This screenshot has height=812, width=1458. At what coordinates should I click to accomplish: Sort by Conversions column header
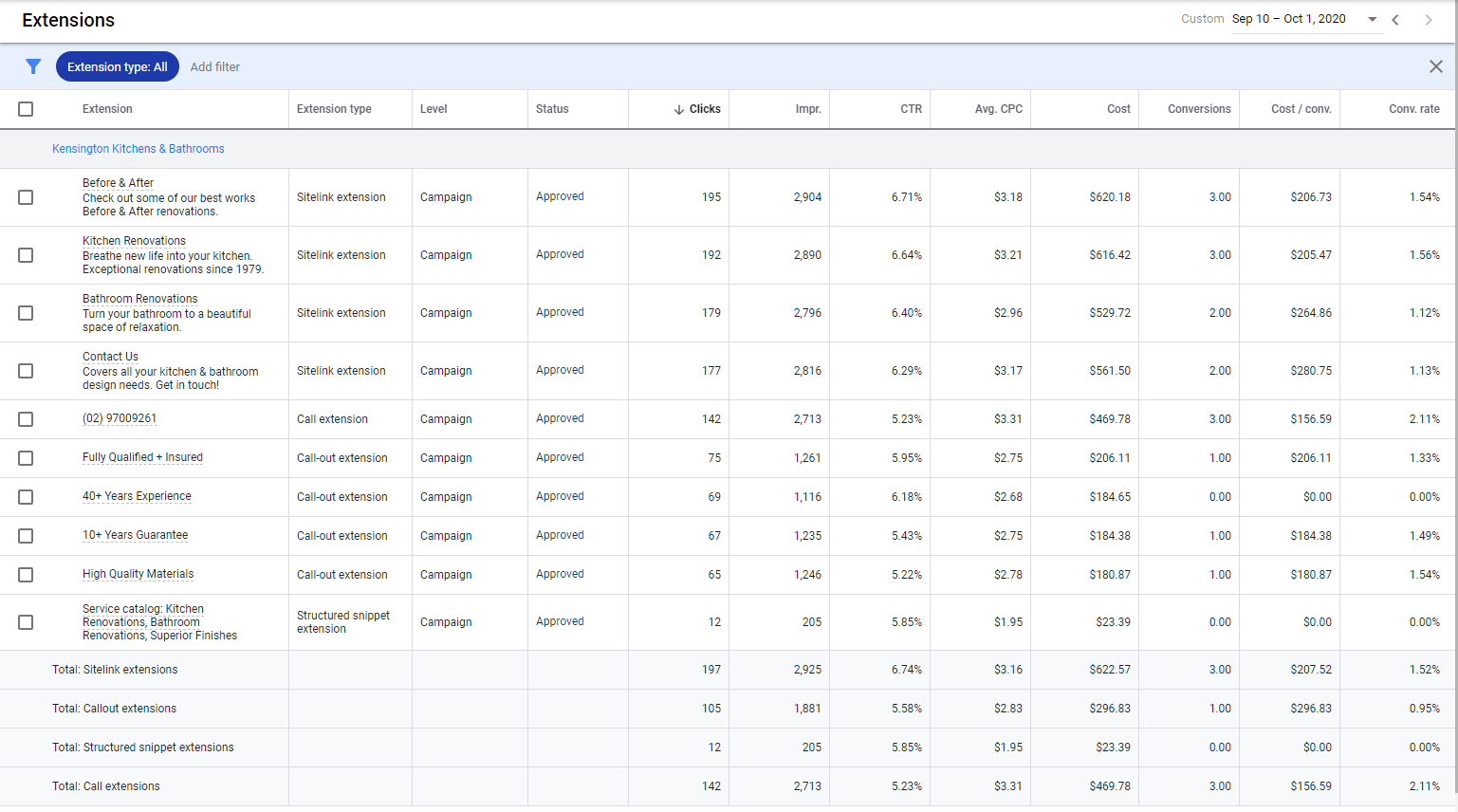(1198, 109)
